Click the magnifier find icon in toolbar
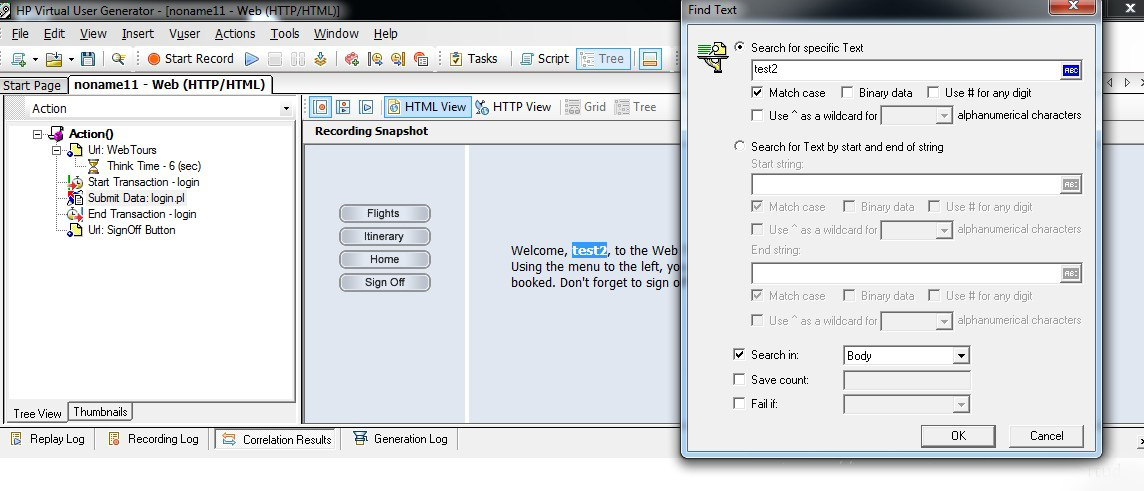Viewport: 1144px width, 491px height. 118,59
